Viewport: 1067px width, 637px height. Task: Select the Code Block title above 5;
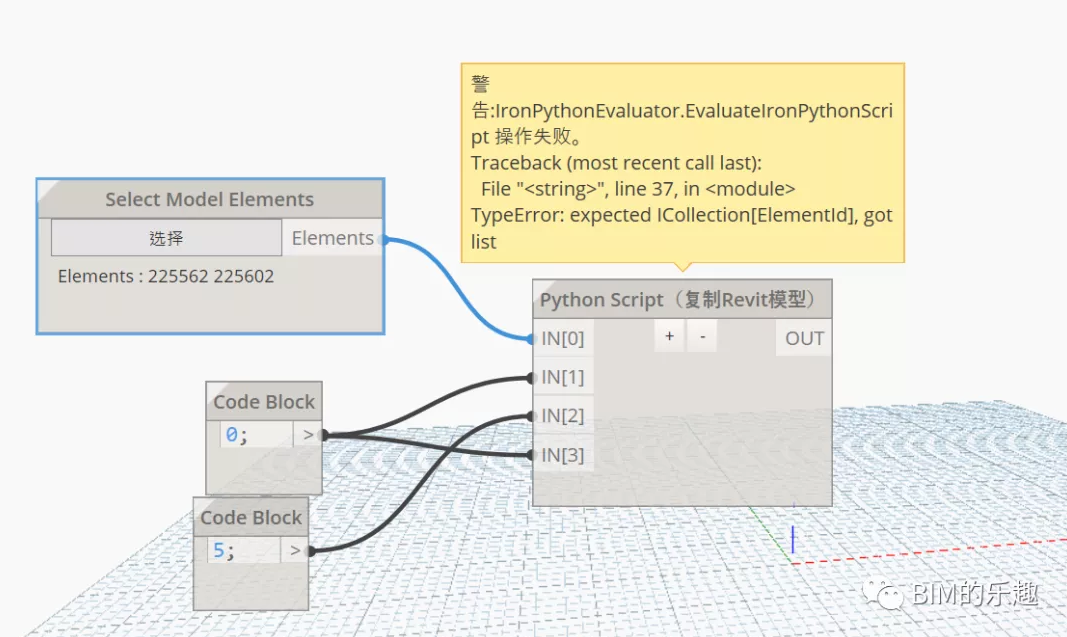click(250, 517)
